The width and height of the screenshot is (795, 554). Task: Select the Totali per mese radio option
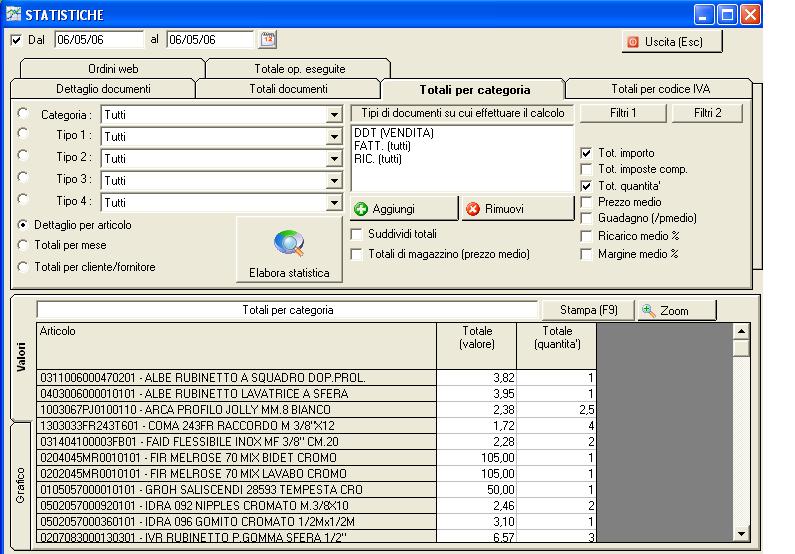[23, 245]
